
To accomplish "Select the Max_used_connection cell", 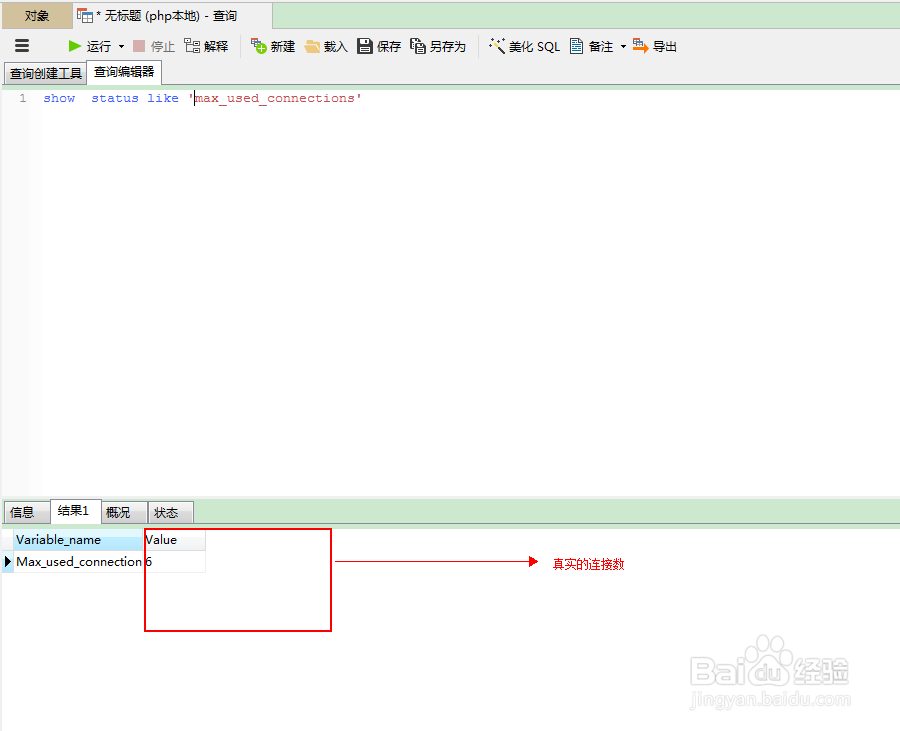I will pyautogui.click(x=78, y=562).
